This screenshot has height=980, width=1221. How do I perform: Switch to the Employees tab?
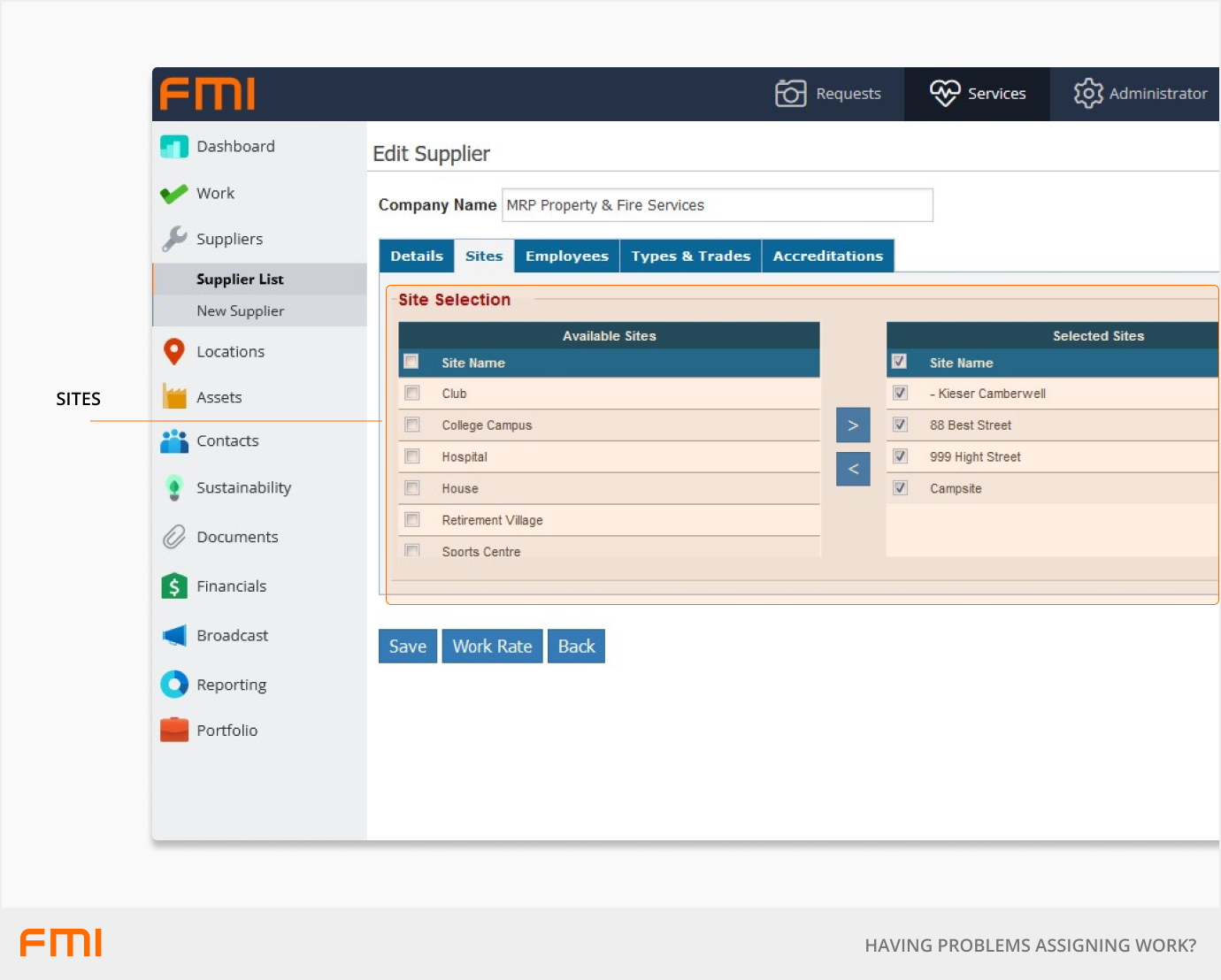(x=566, y=256)
